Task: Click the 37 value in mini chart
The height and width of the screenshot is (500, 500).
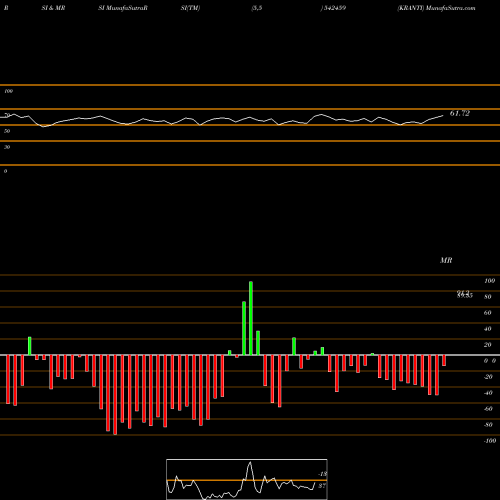Action: (322, 486)
